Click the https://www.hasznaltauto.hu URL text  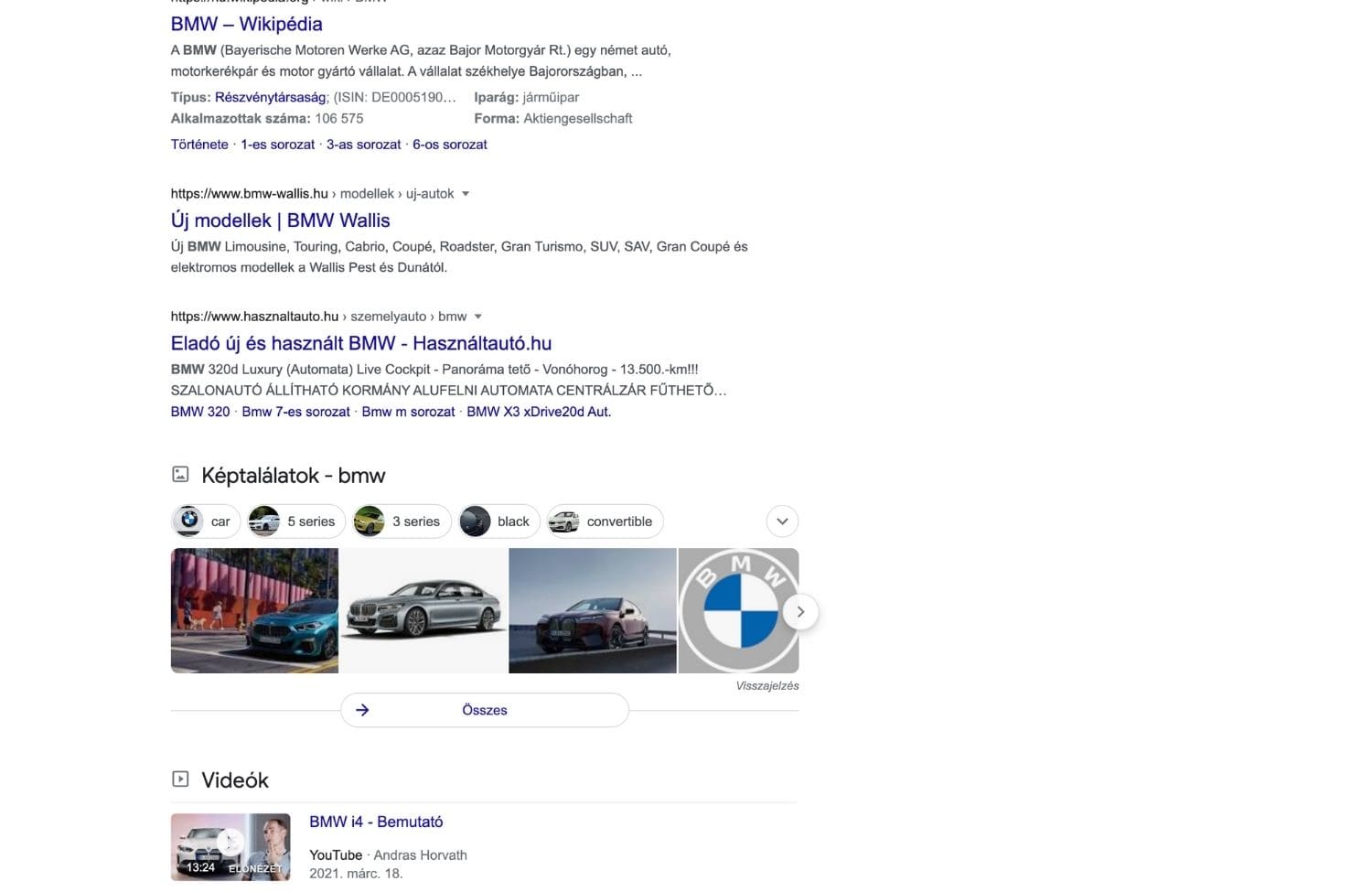[254, 317]
